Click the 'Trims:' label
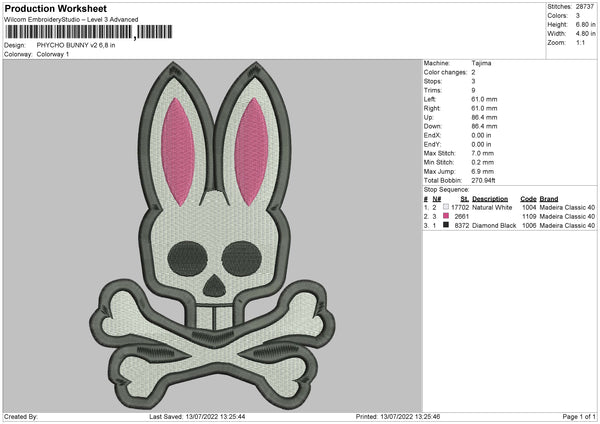 tap(433, 91)
